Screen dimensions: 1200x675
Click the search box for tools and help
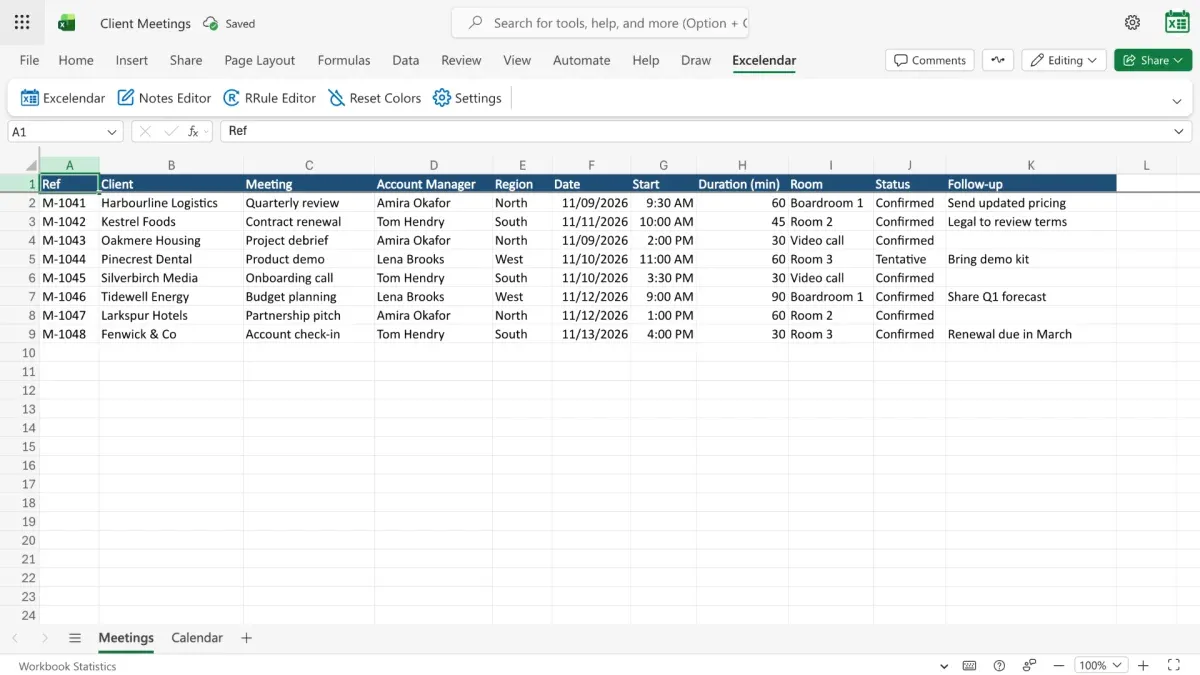[x=600, y=23]
